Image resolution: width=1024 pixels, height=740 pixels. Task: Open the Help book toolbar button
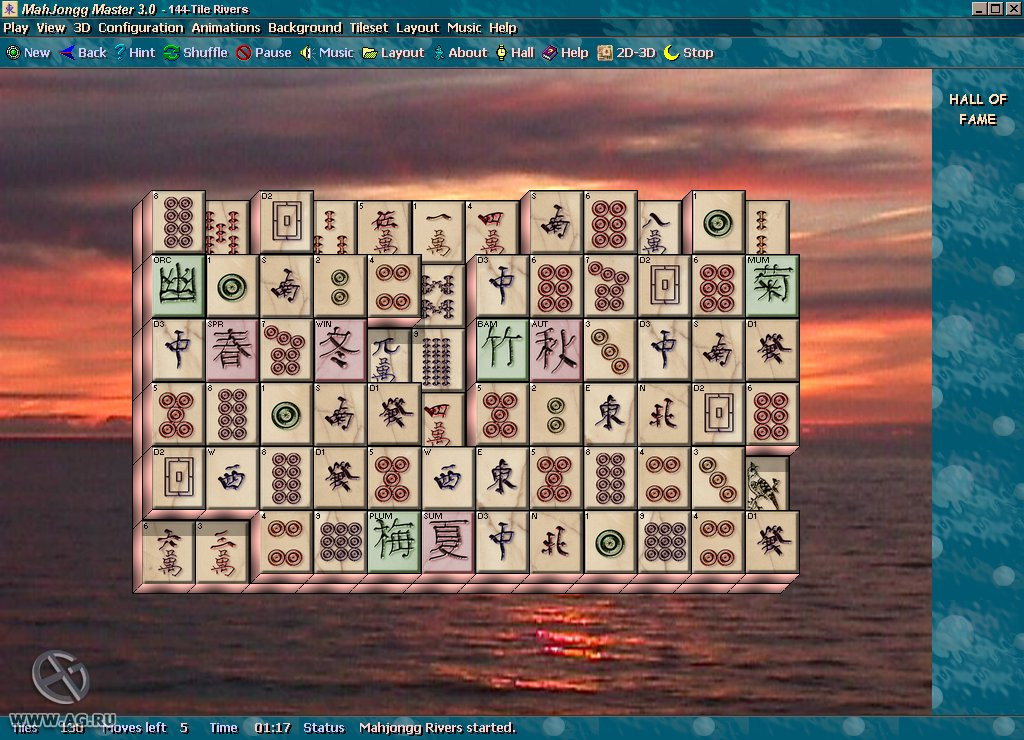coord(566,53)
